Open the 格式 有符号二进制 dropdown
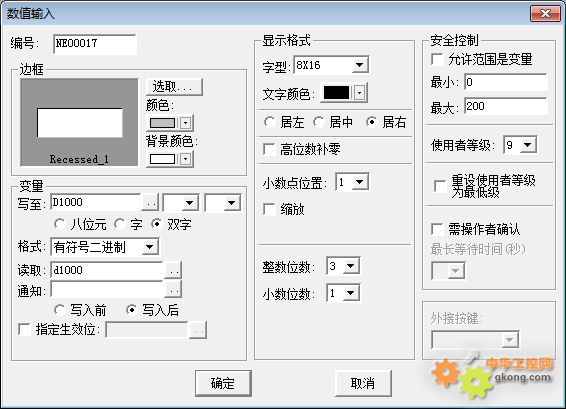 click(x=149, y=247)
